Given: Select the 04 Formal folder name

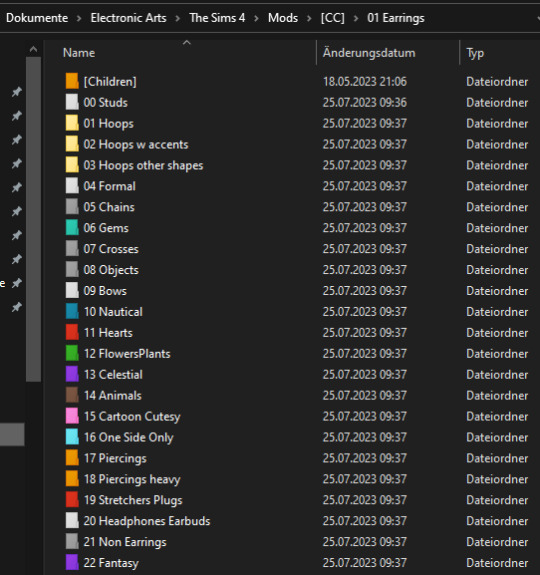Looking at the screenshot, I should 109,186.
